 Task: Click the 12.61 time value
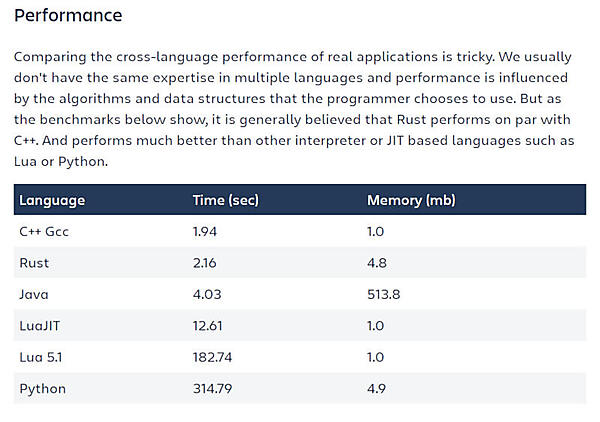(x=209, y=326)
